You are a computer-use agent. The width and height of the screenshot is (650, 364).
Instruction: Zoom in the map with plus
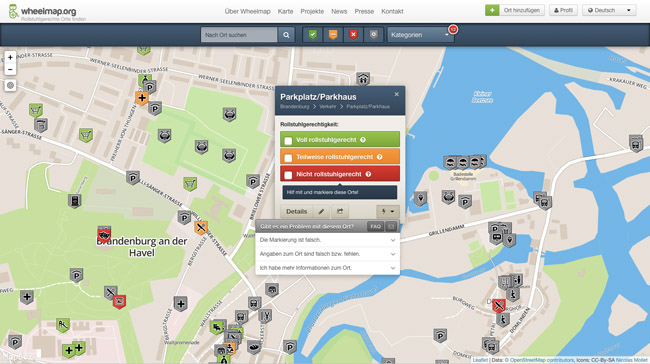click(x=10, y=57)
